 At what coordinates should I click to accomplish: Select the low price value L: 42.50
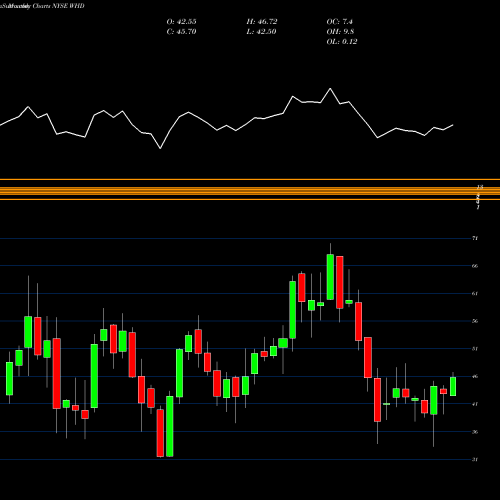click(262, 32)
